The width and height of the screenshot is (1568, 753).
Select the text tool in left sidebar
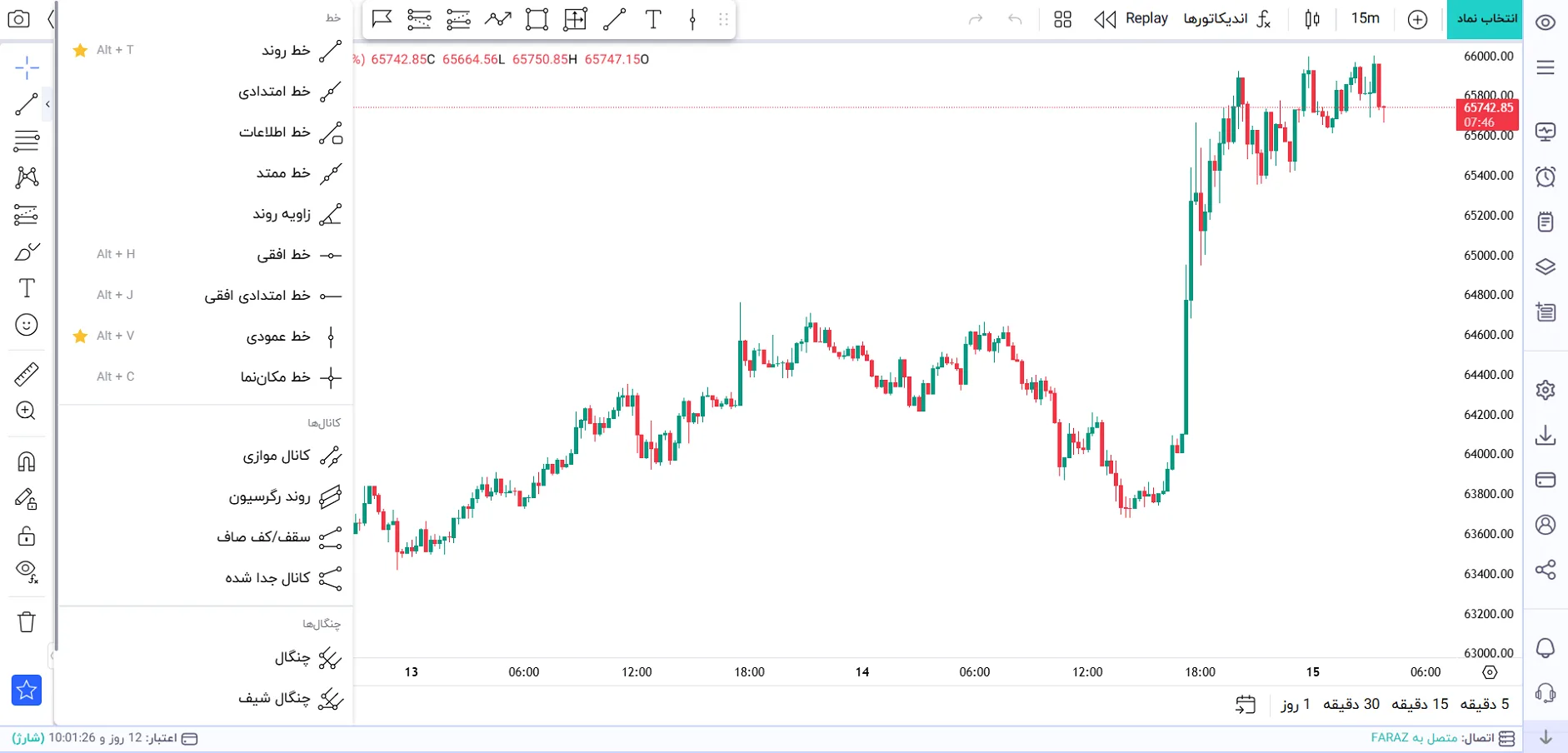point(27,288)
